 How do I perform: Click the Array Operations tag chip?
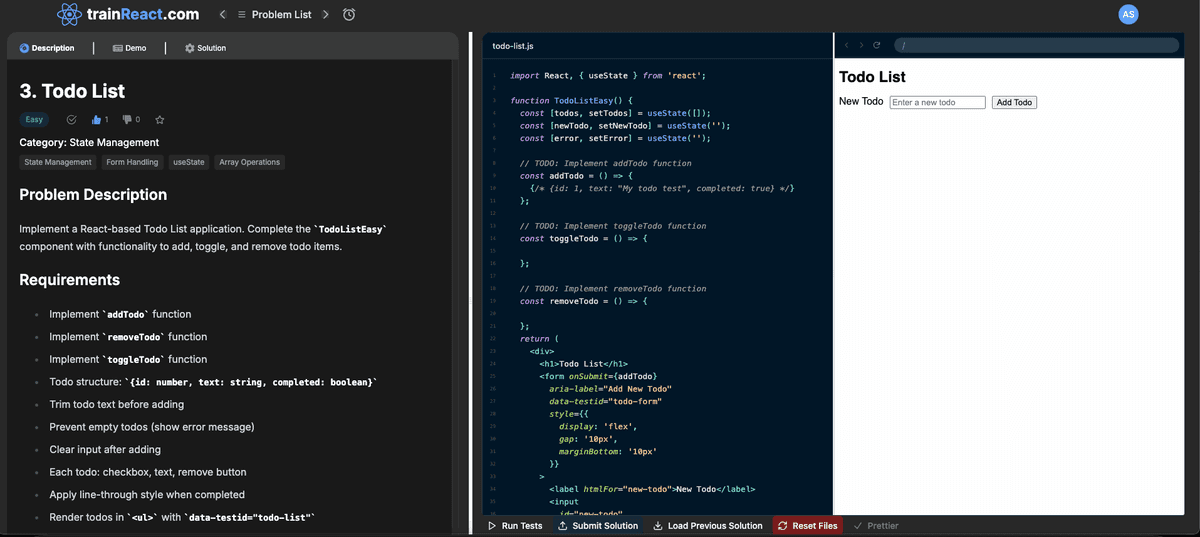[250, 162]
